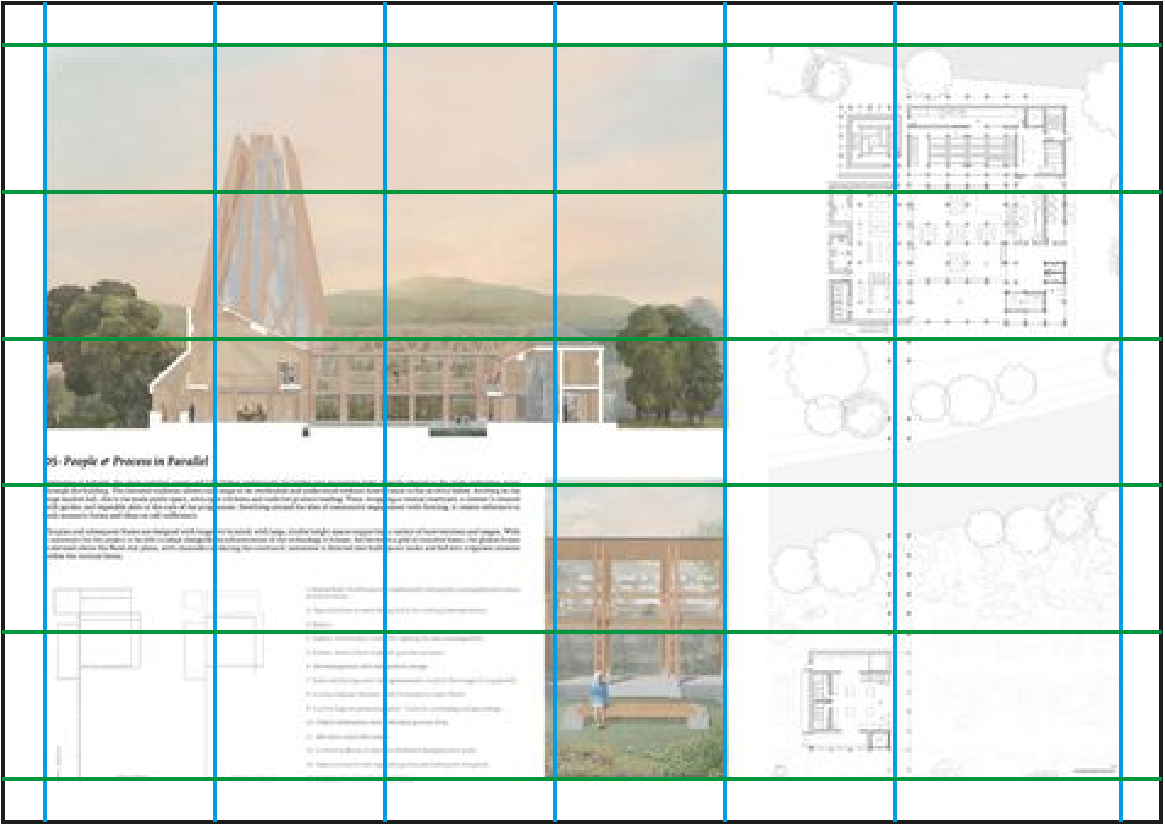Select the small floor plan at bottom right

pyautogui.click(x=850, y=699)
